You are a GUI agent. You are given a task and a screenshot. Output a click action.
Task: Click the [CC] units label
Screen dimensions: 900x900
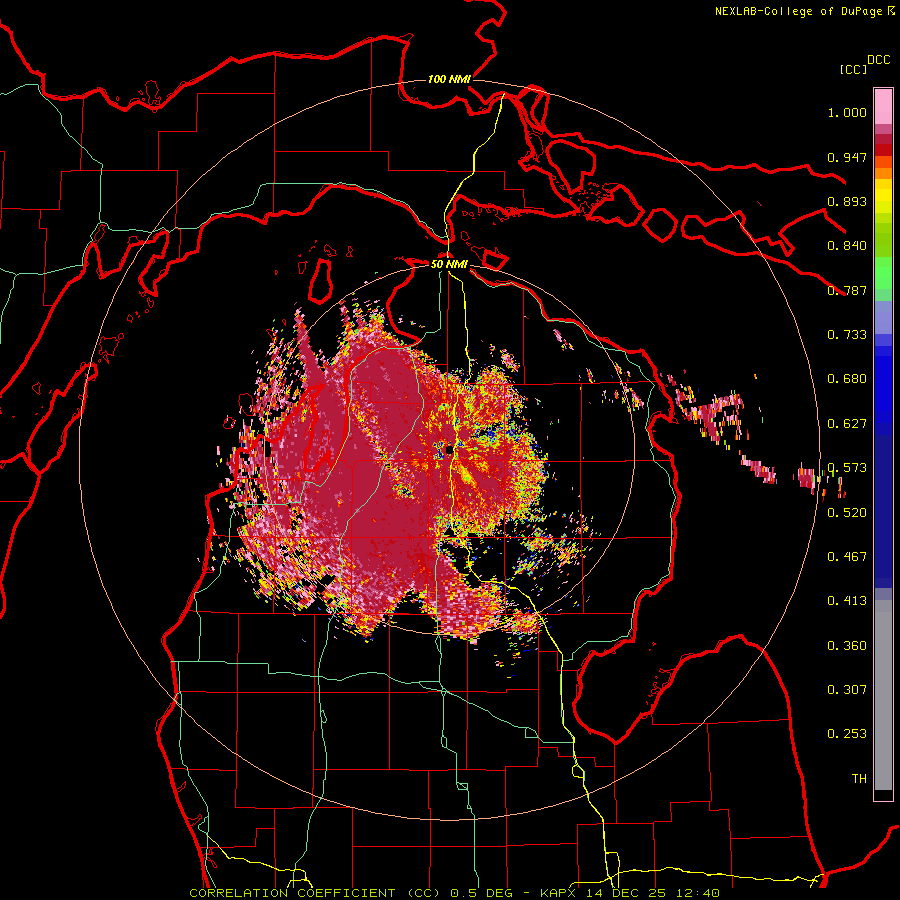click(853, 69)
